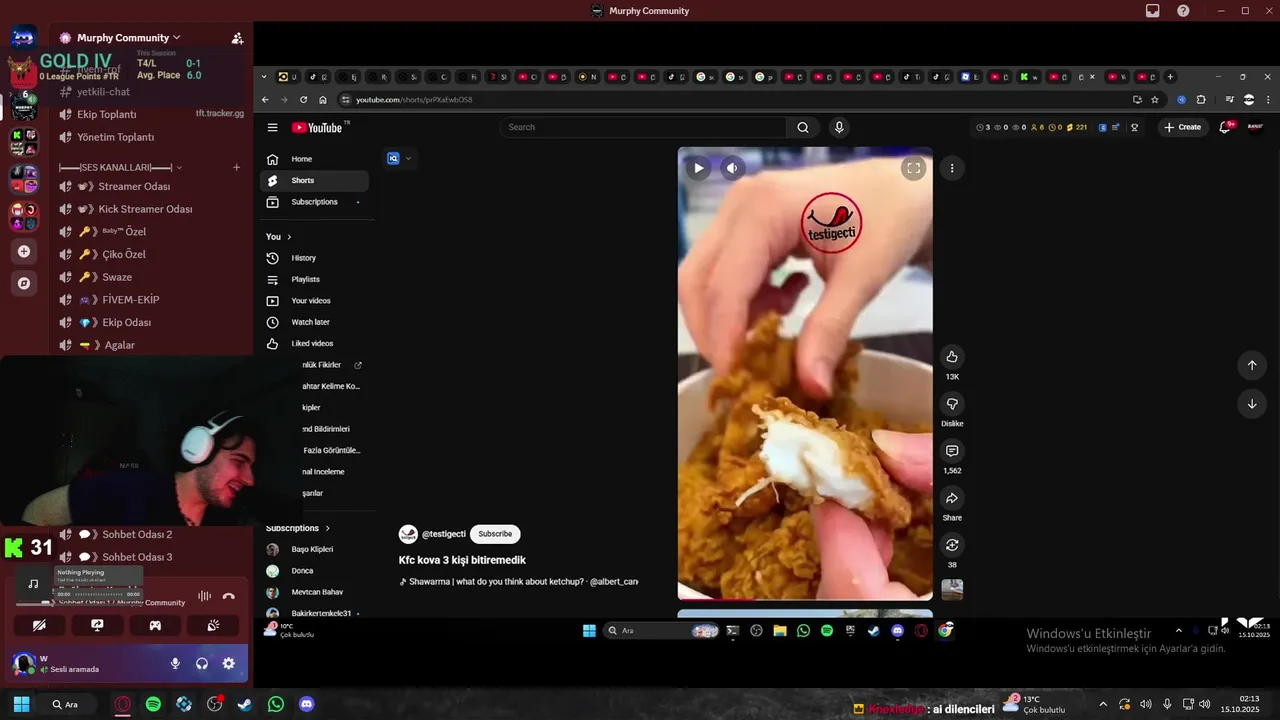The width and height of the screenshot is (1280, 720).
Task: Open Chrome extensions puzzle icon
Action: [x=1201, y=100]
